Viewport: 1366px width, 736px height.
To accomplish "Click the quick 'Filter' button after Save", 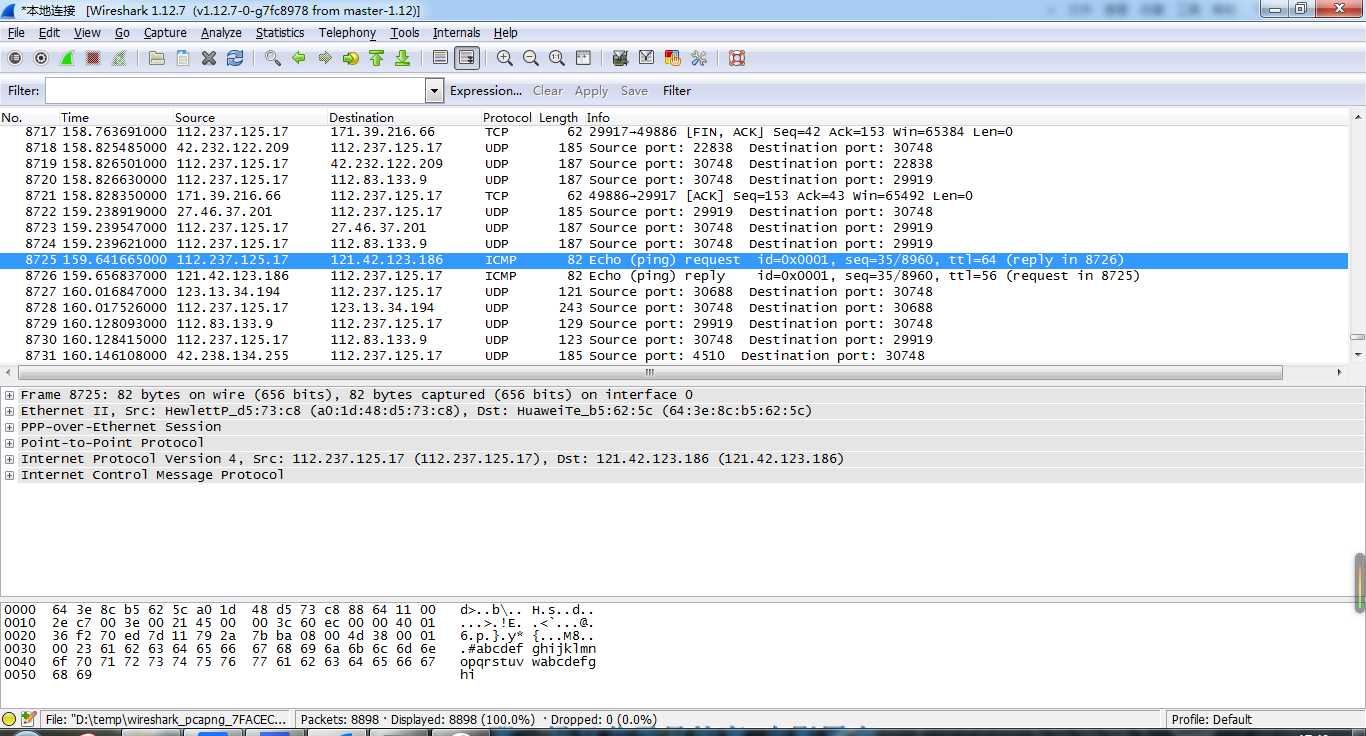I will point(677,91).
